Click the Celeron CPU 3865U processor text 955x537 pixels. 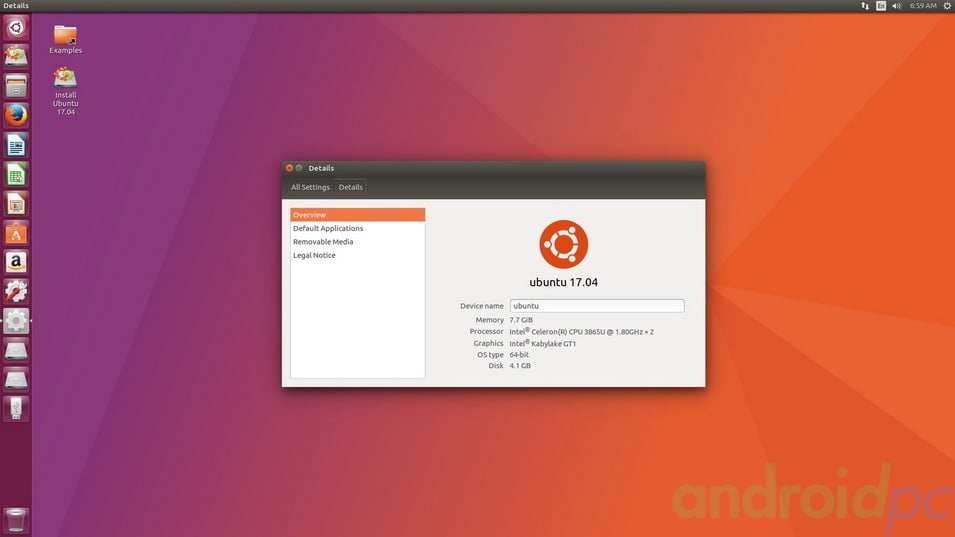tap(582, 332)
